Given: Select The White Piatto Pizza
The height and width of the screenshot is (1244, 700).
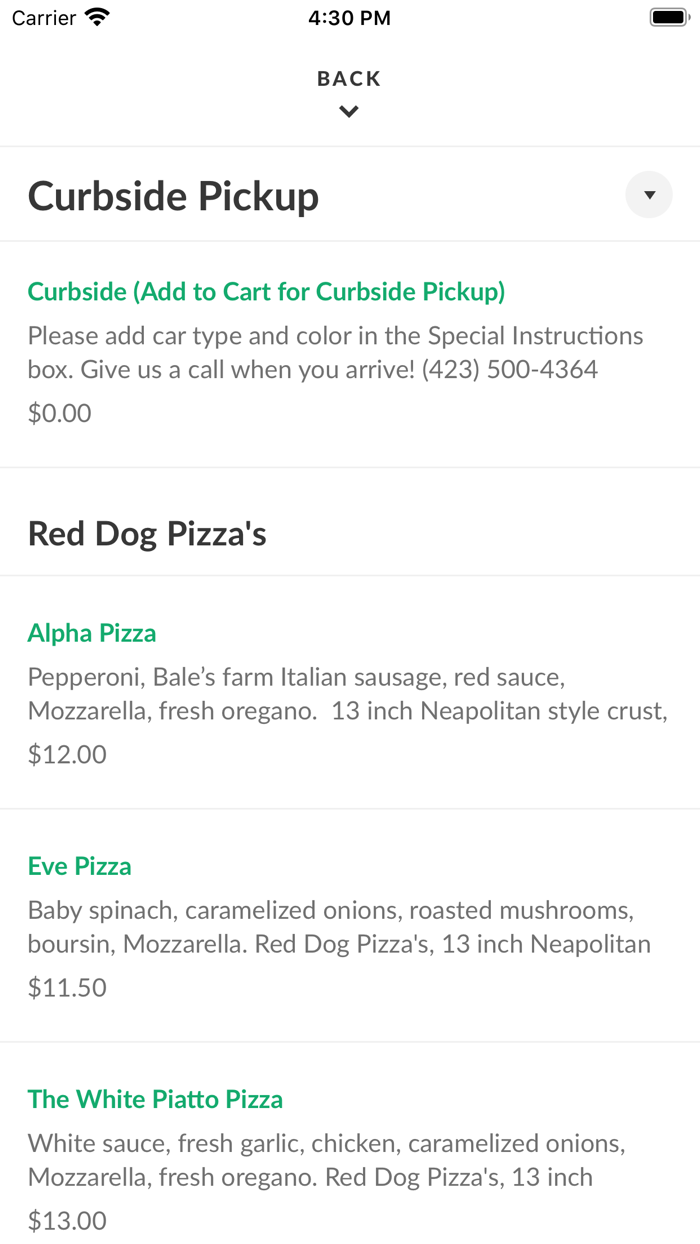Looking at the screenshot, I should coord(154,1098).
